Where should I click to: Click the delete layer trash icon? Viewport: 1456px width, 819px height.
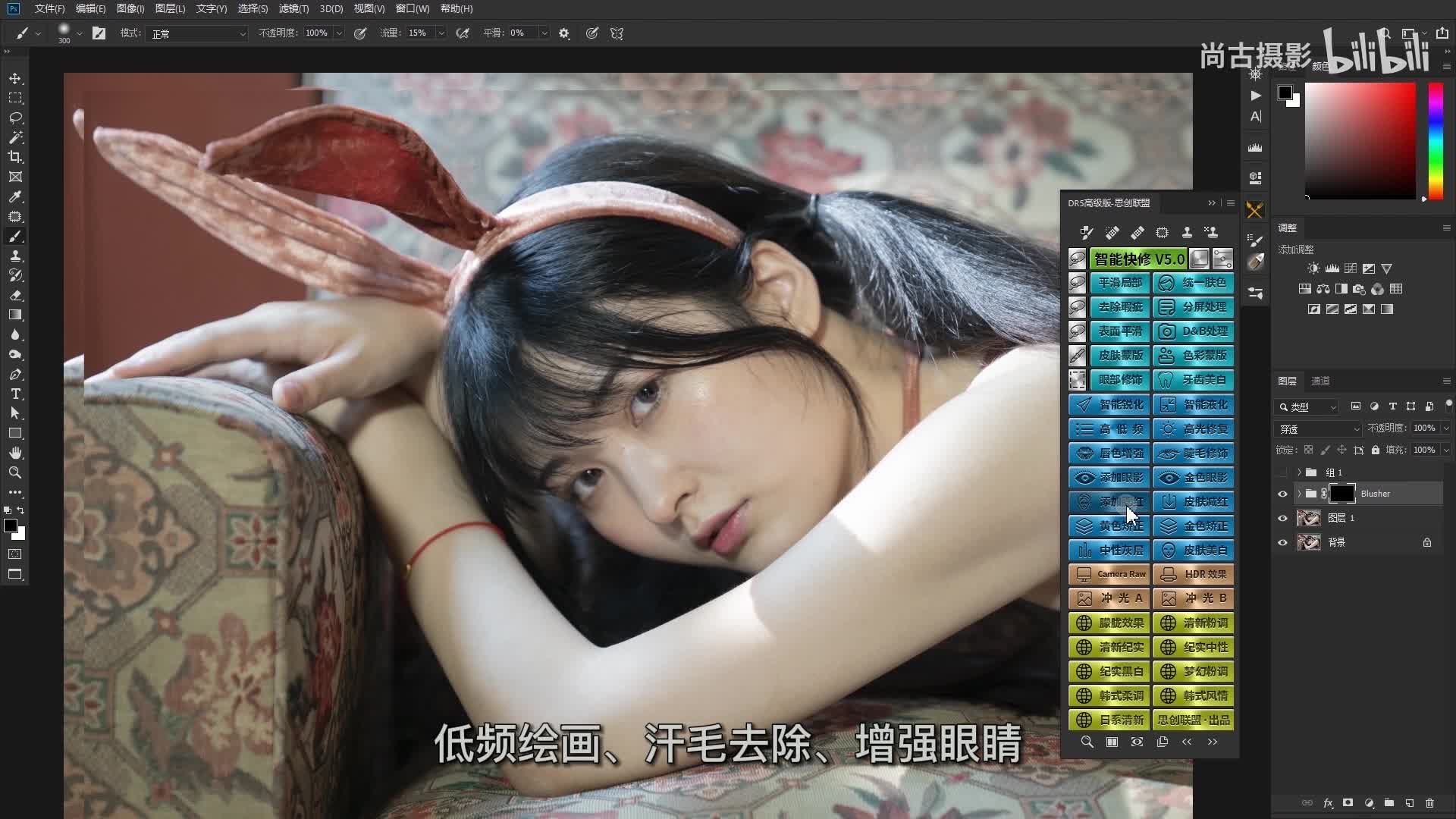pyautogui.click(x=1429, y=803)
